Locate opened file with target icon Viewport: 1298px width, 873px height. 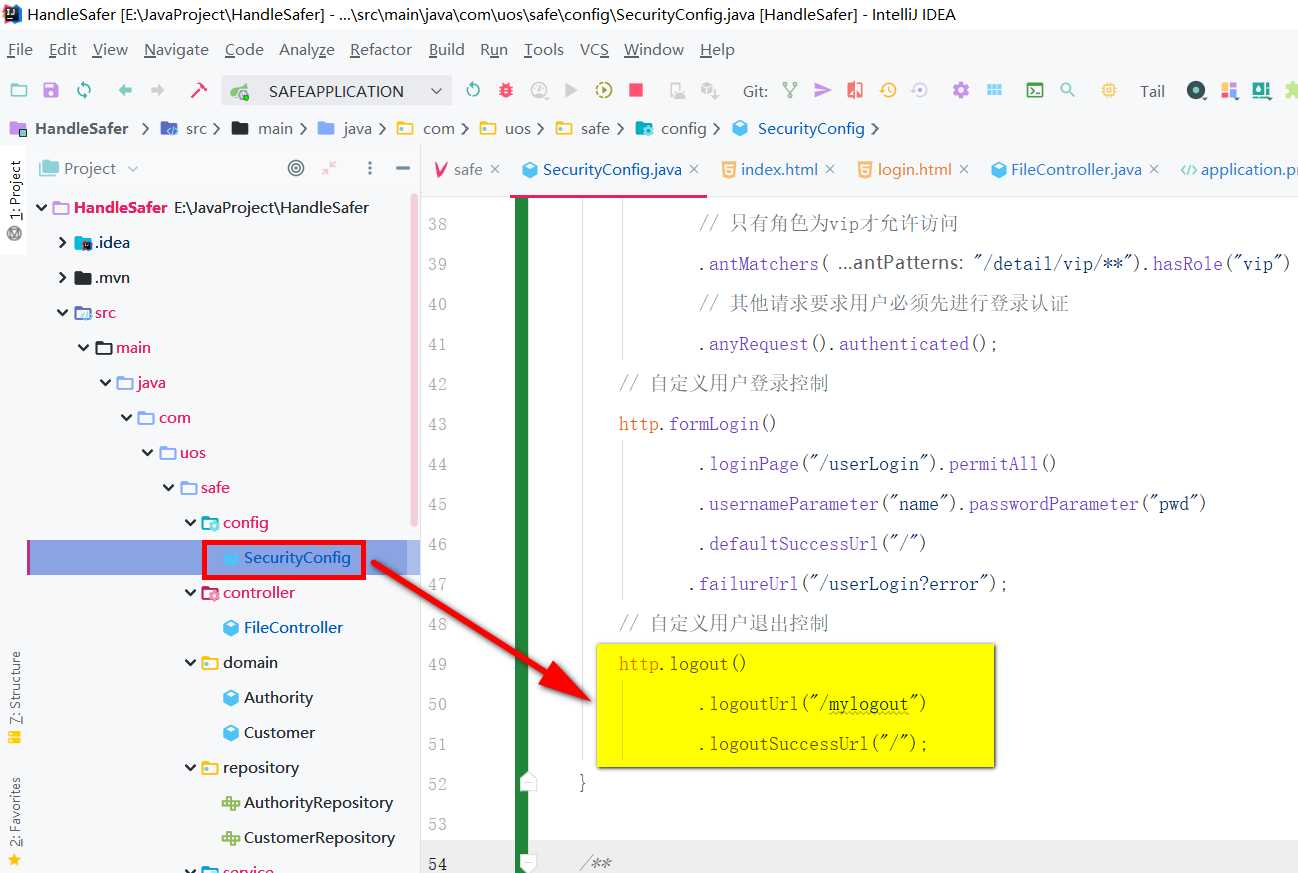pyautogui.click(x=296, y=168)
